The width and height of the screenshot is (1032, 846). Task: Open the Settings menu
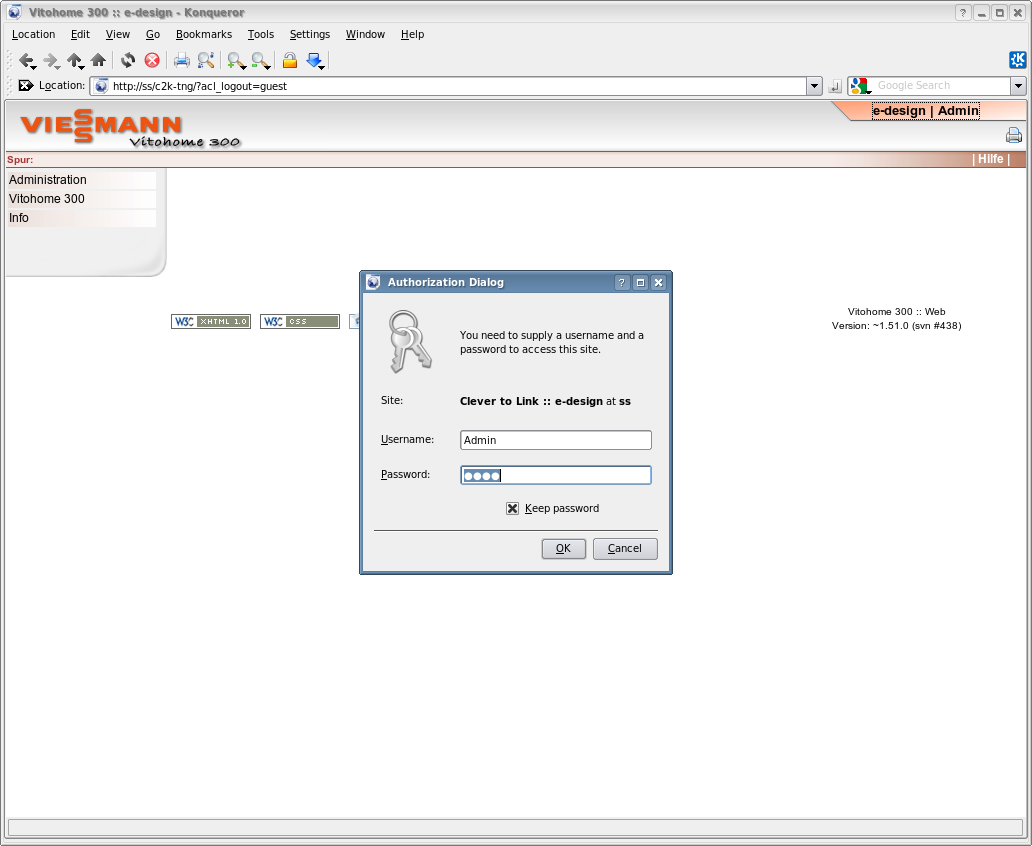tap(309, 34)
